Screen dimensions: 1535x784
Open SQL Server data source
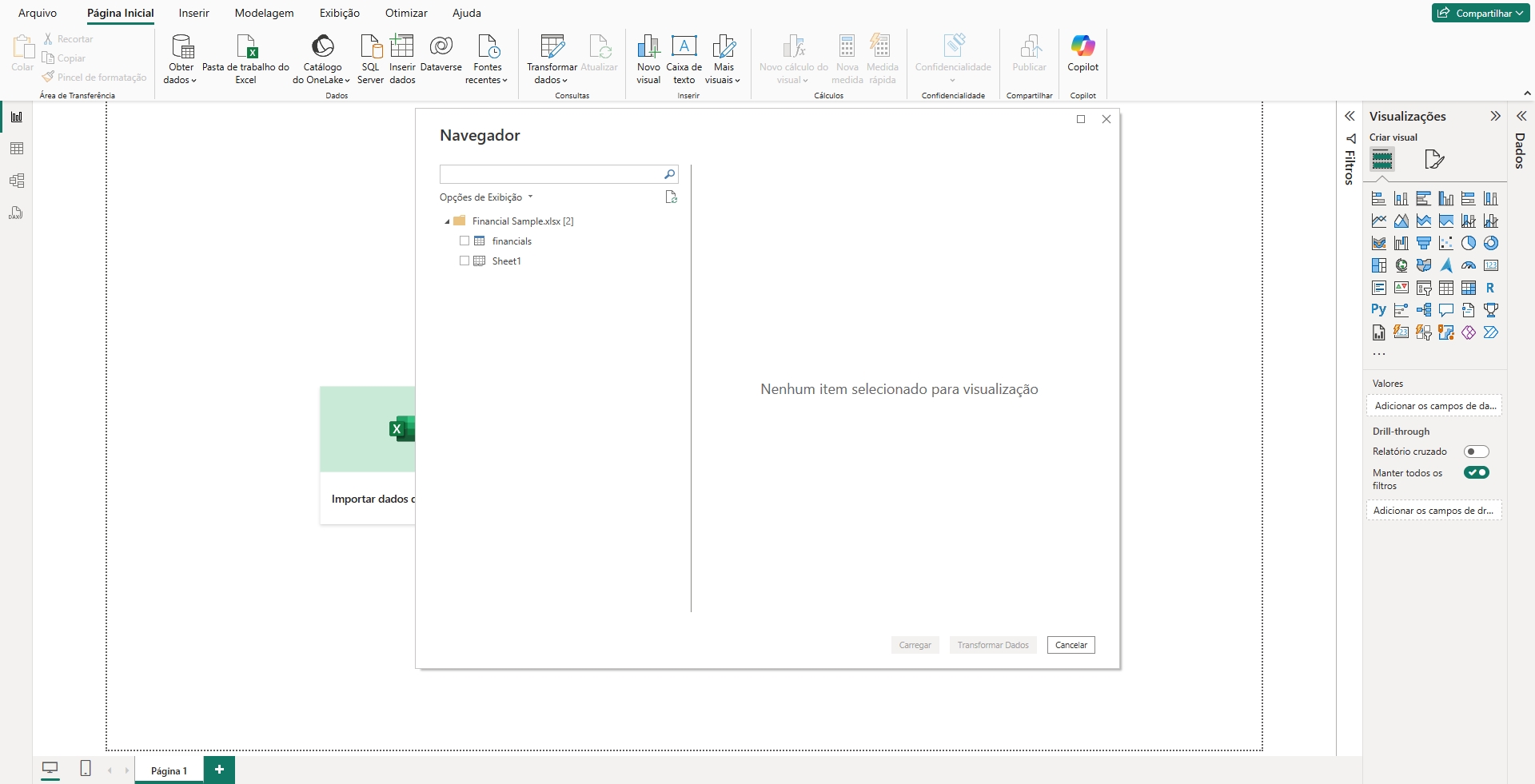tap(370, 59)
